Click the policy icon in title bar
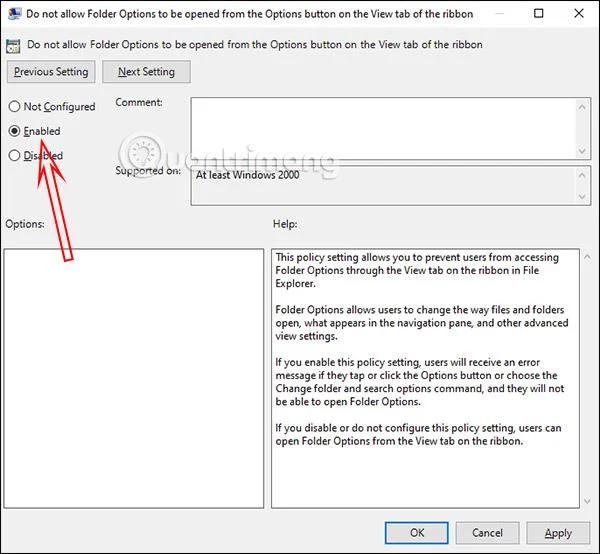The image size is (600, 554). pyautogui.click(x=15, y=14)
